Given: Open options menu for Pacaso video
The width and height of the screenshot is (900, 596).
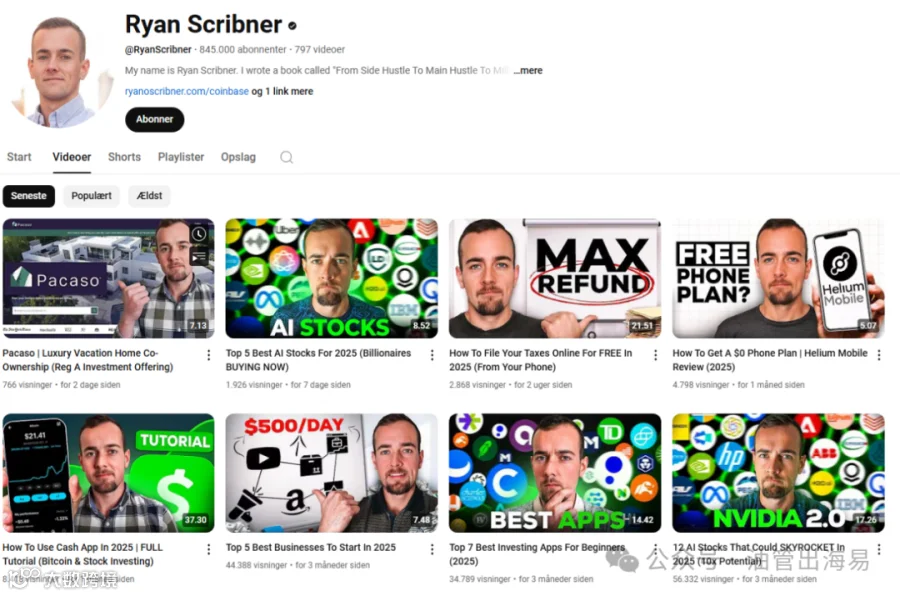Looking at the screenshot, I should [x=208, y=355].
